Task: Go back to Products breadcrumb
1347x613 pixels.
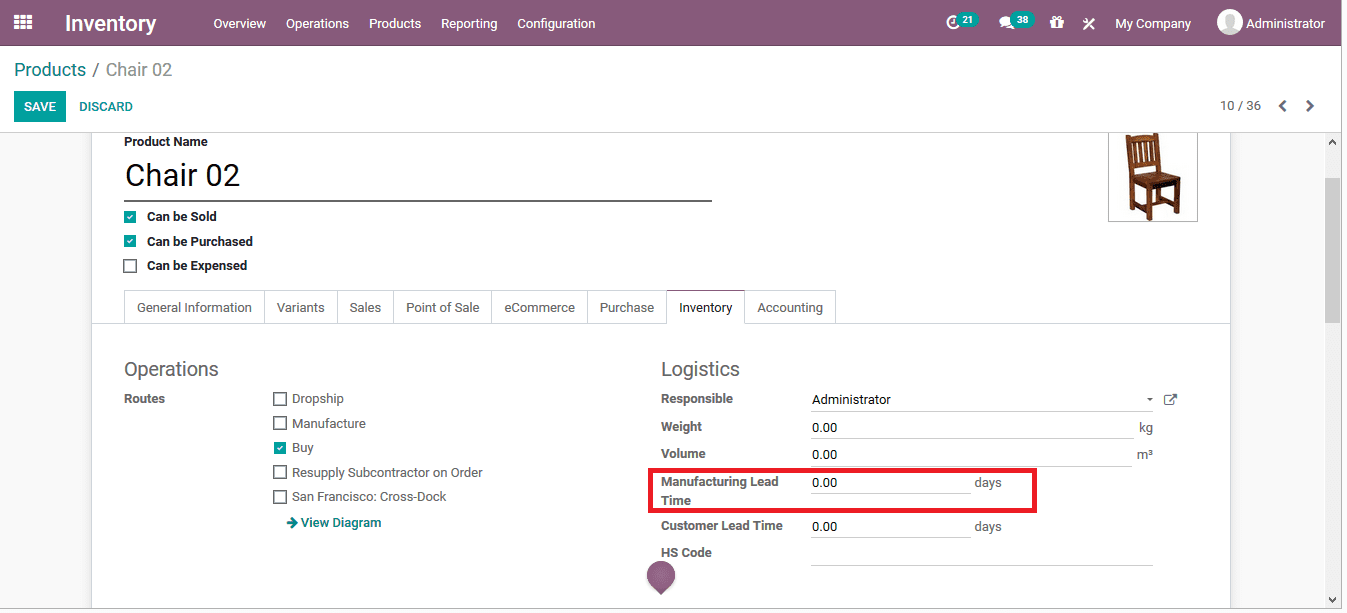Action: tap(50, 70)
